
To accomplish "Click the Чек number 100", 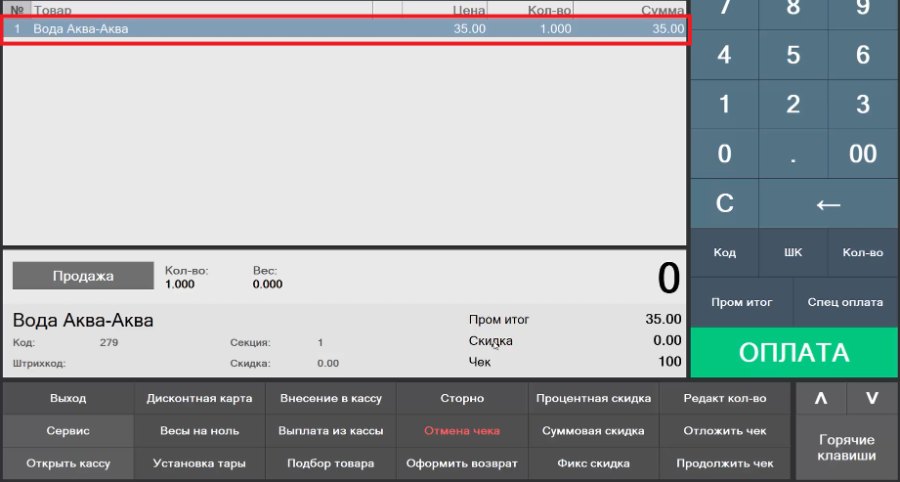I will click(x=670, y=362).
